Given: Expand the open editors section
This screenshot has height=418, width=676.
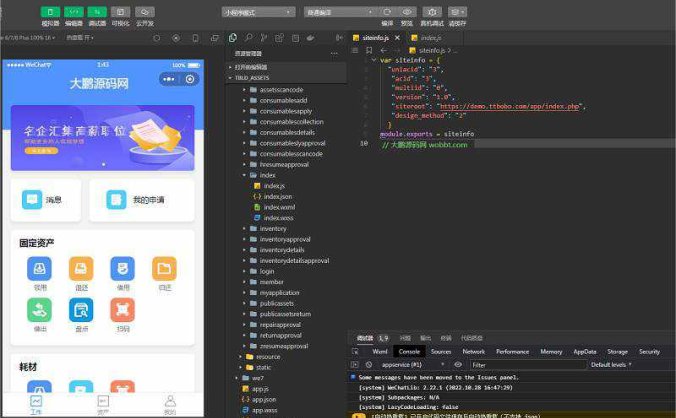Looking at the screenshot, I should pos(286,67).
